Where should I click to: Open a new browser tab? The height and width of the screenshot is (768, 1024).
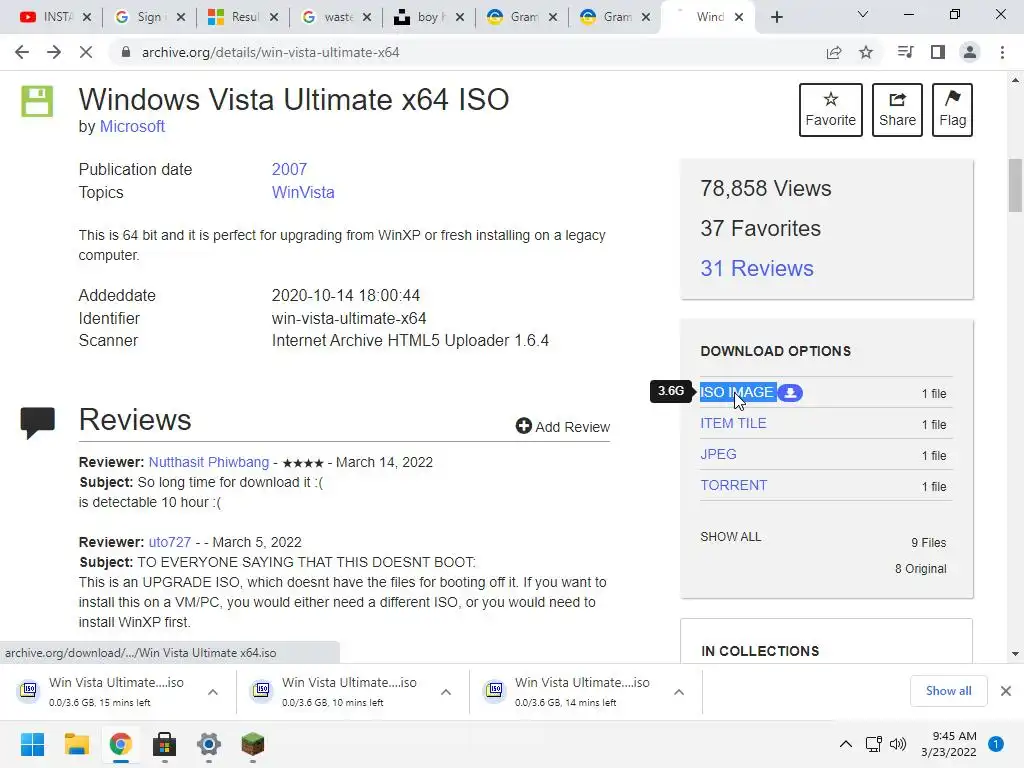(776, 17)
